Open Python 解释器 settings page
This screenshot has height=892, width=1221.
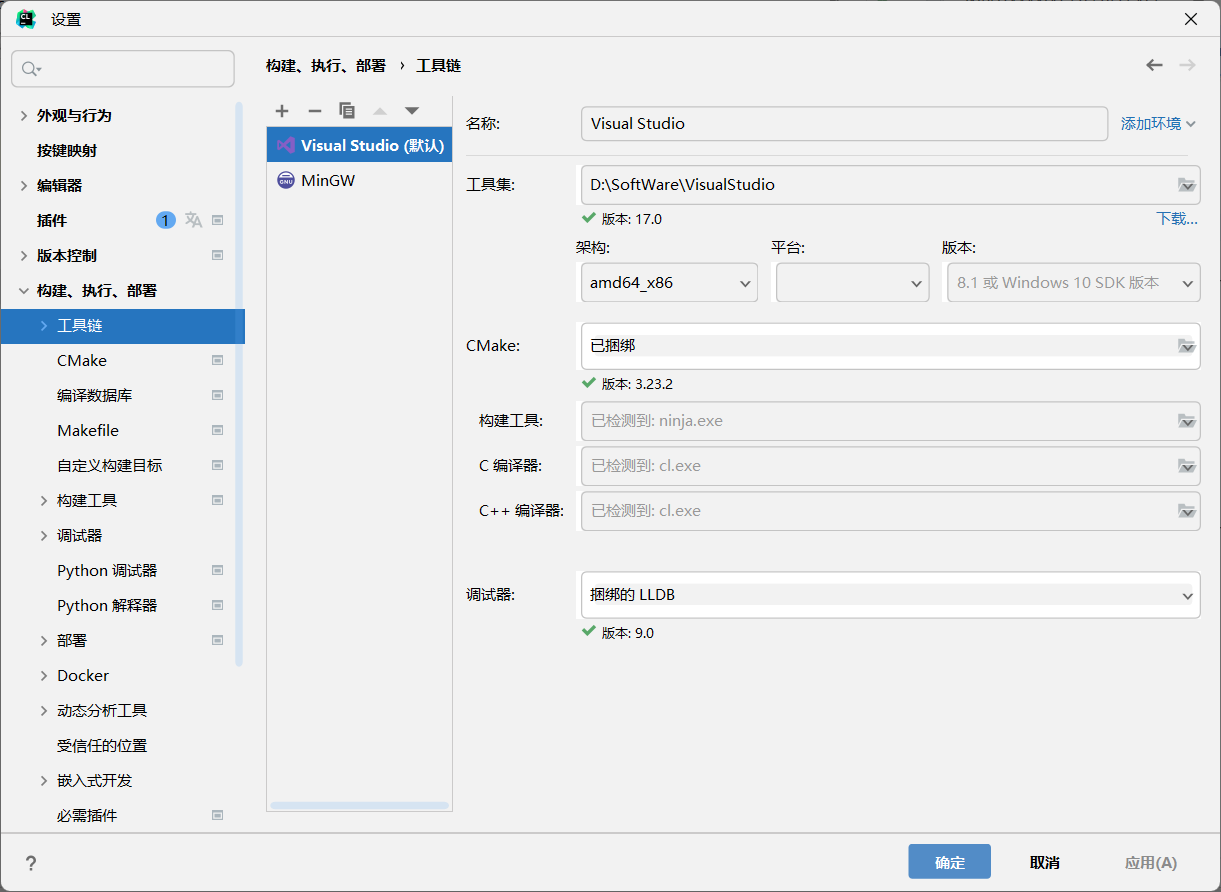[x=107, y=605]
